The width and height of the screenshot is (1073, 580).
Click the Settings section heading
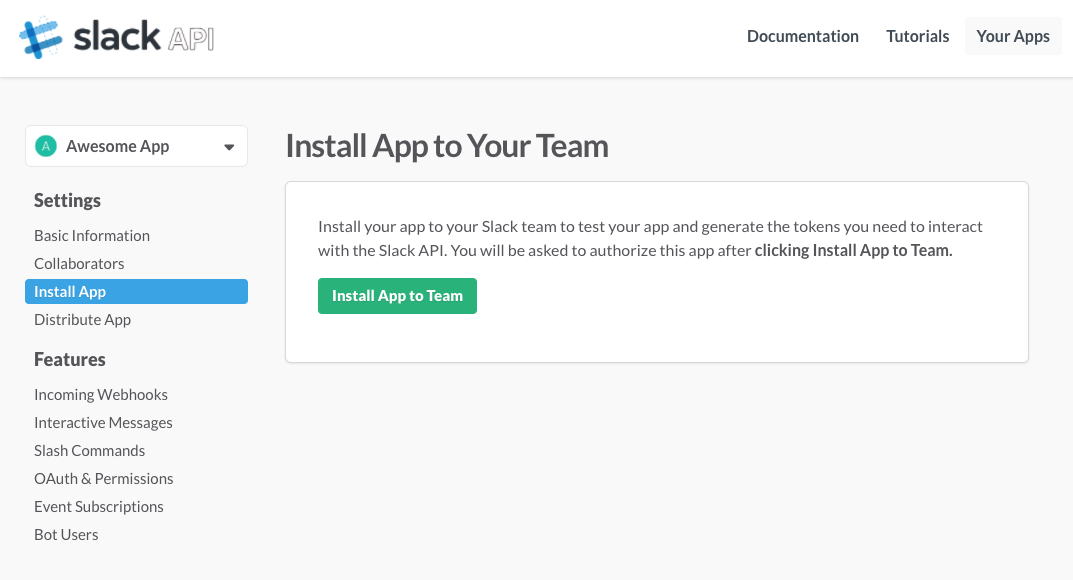pos(67,200)
